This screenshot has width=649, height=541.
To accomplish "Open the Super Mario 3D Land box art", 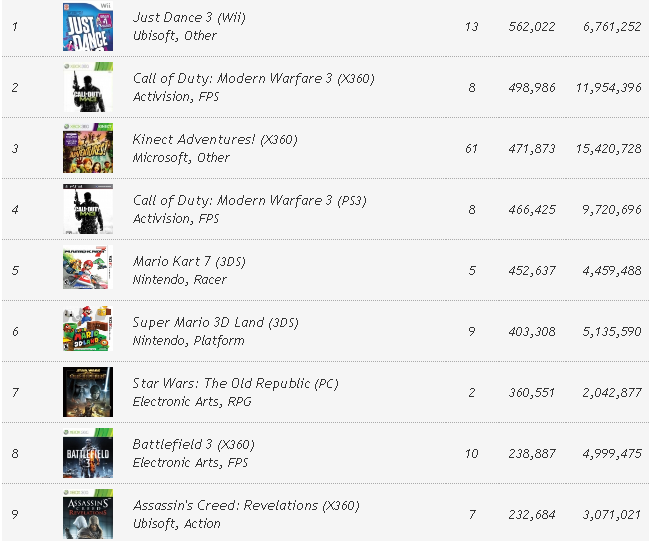I will [88, 328].
